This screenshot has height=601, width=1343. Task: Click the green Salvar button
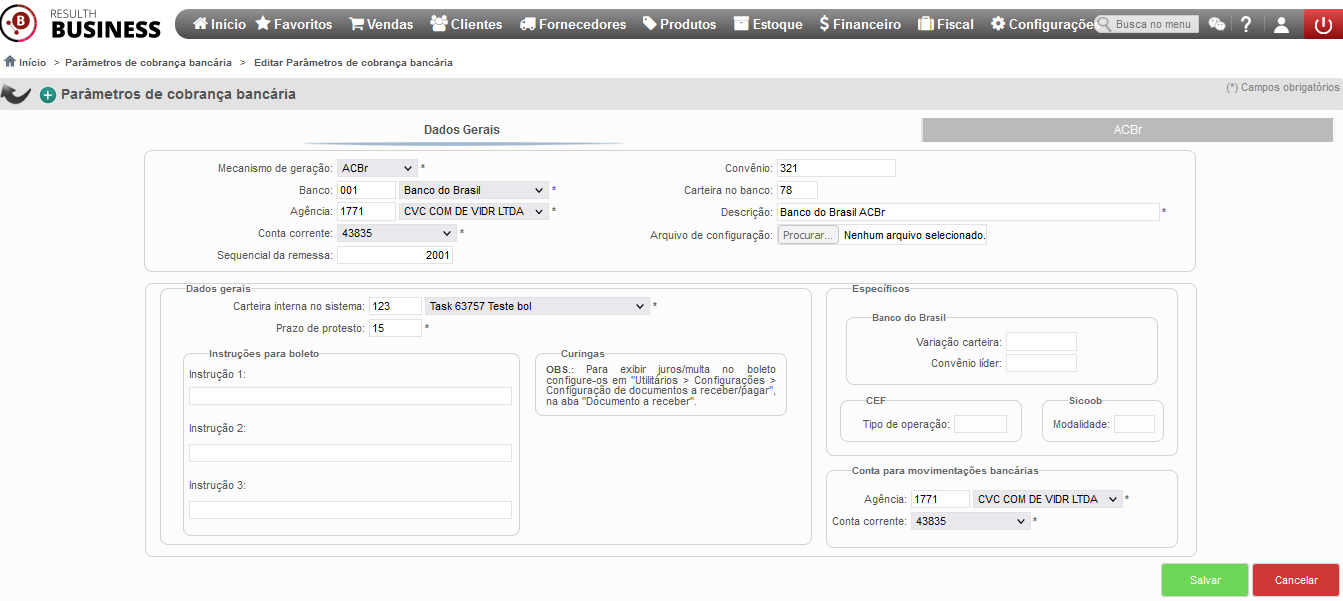(1205, 580)
